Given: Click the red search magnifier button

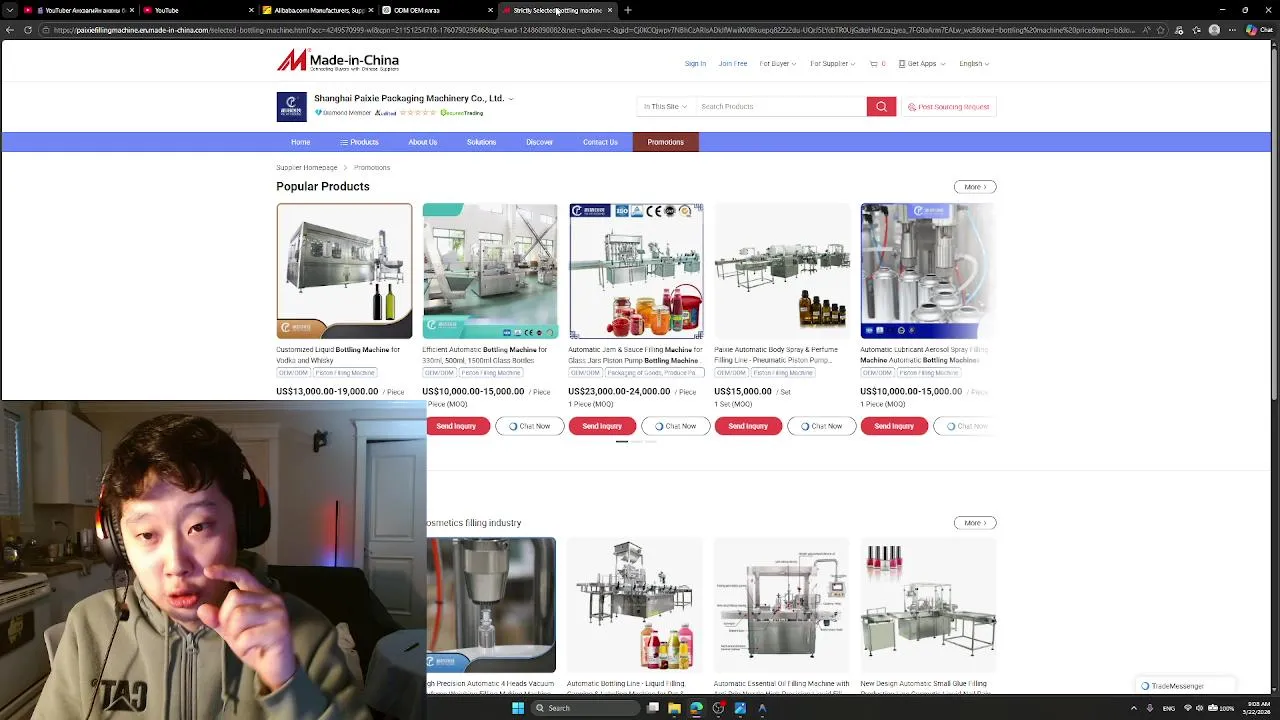Looking at the screenshot, I should [x=881, y=106].
